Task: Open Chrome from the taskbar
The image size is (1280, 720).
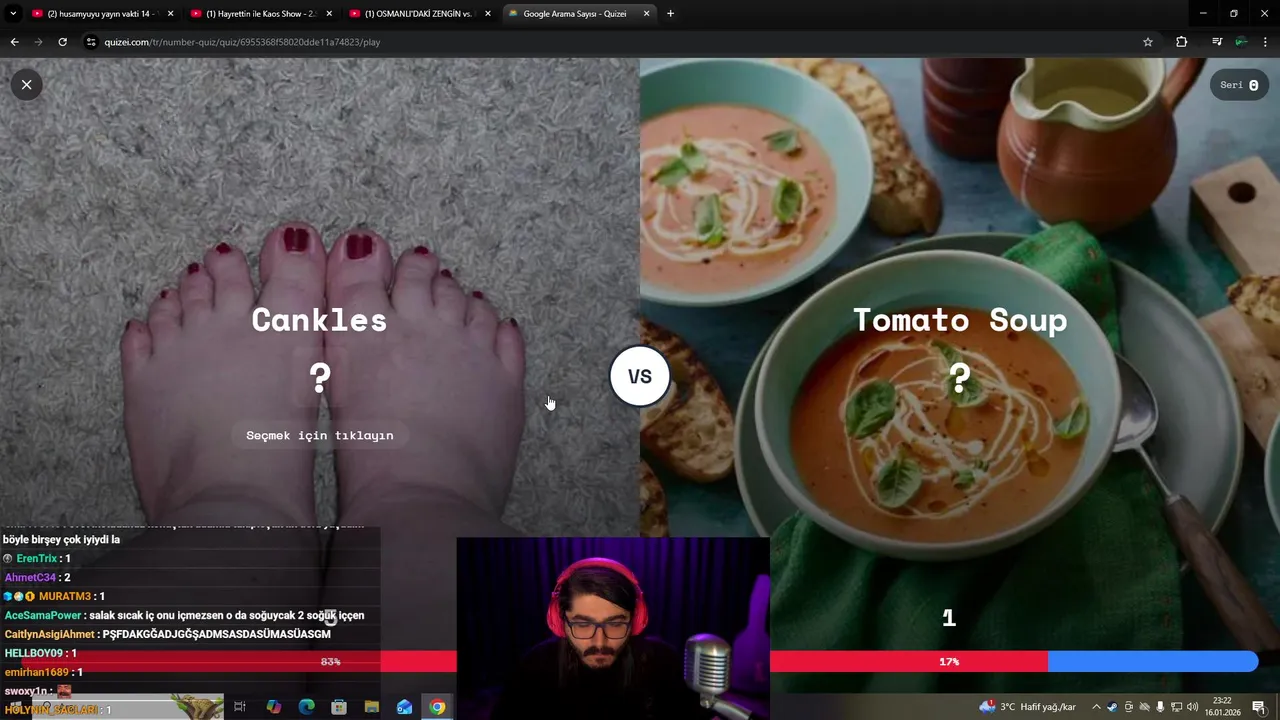Action: point(437,707)
